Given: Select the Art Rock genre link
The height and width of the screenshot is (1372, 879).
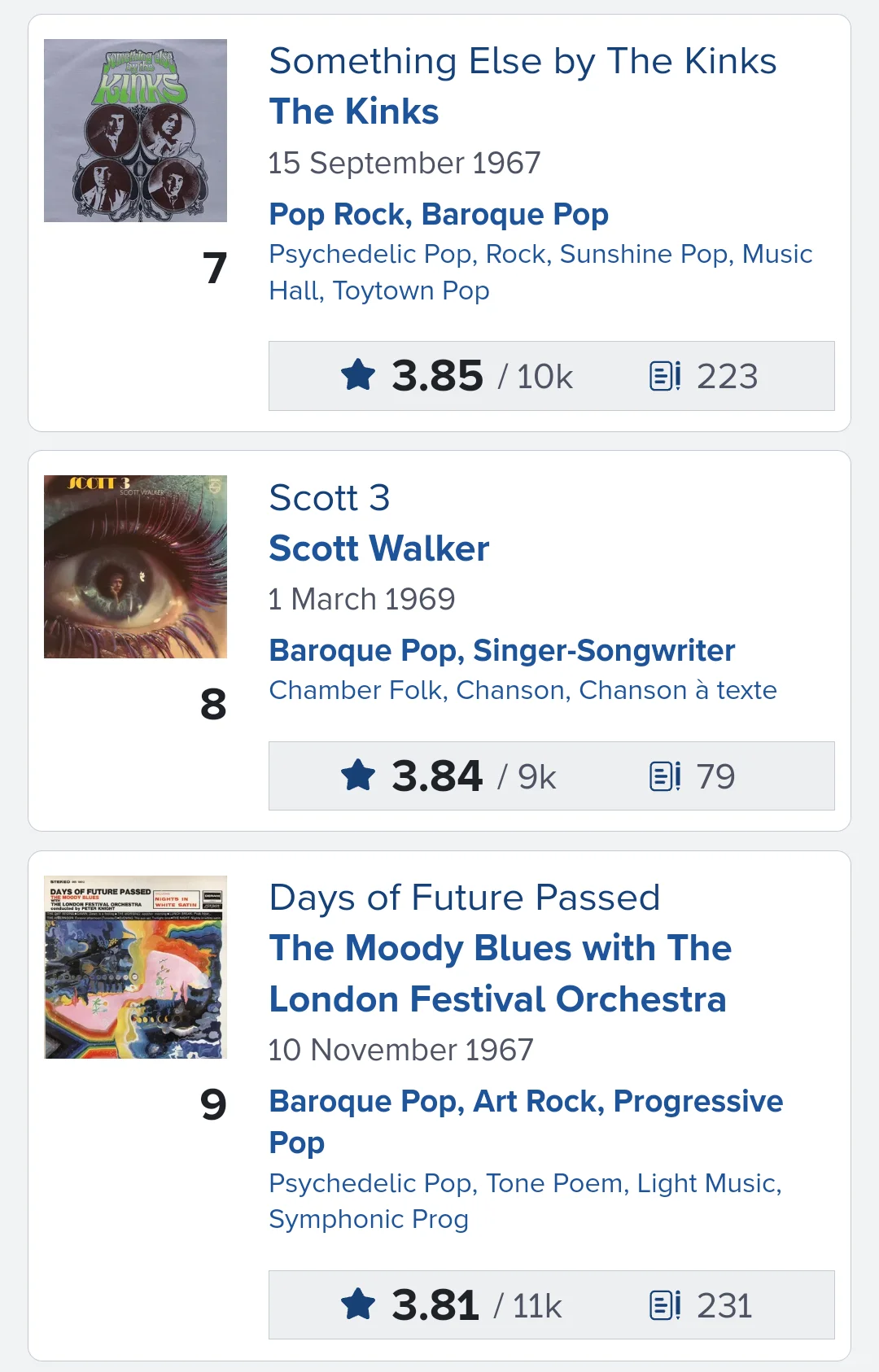Looking at the screenshot, I should [538, 1101].
